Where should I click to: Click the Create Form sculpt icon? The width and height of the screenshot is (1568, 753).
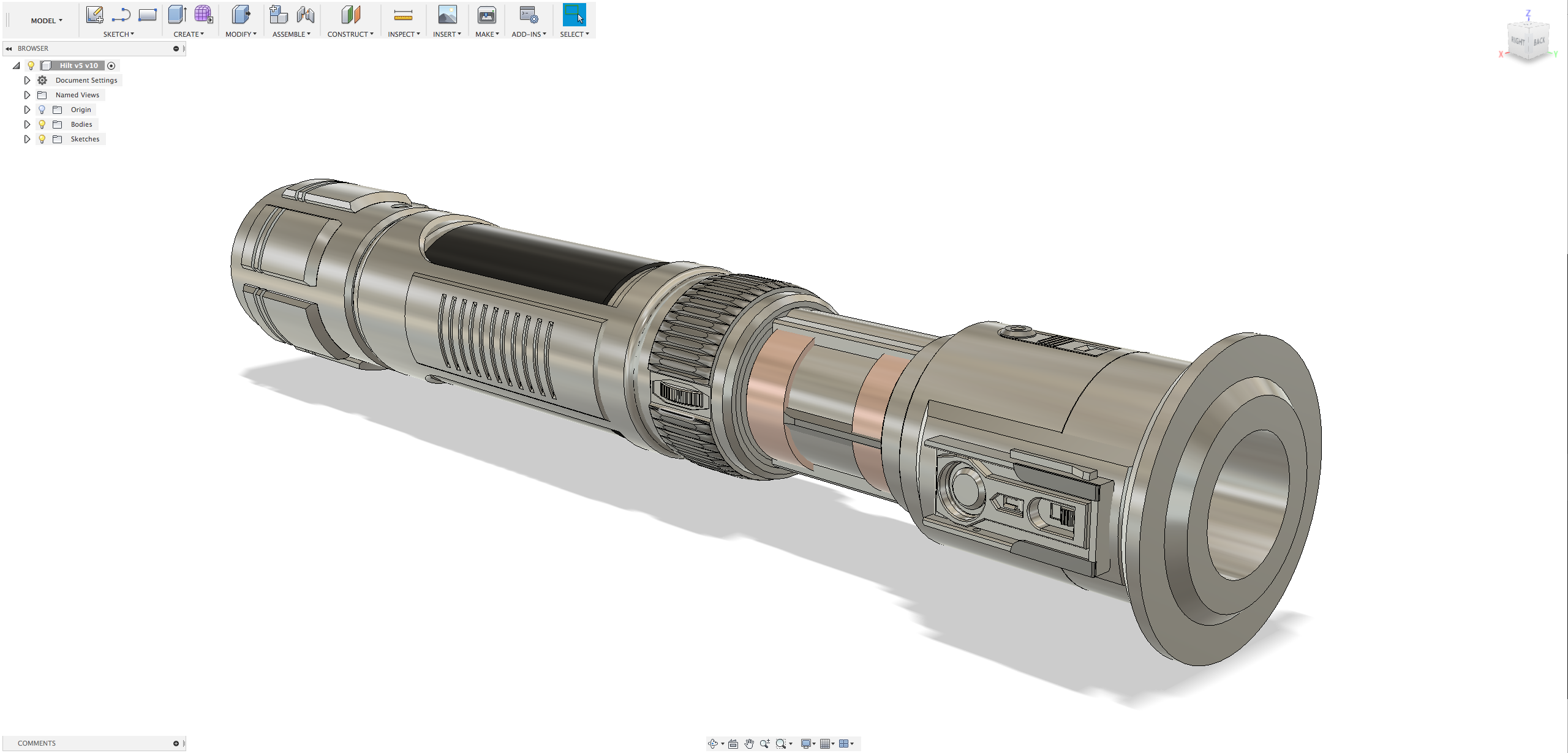pyautogui.click(x=203, y=15)
